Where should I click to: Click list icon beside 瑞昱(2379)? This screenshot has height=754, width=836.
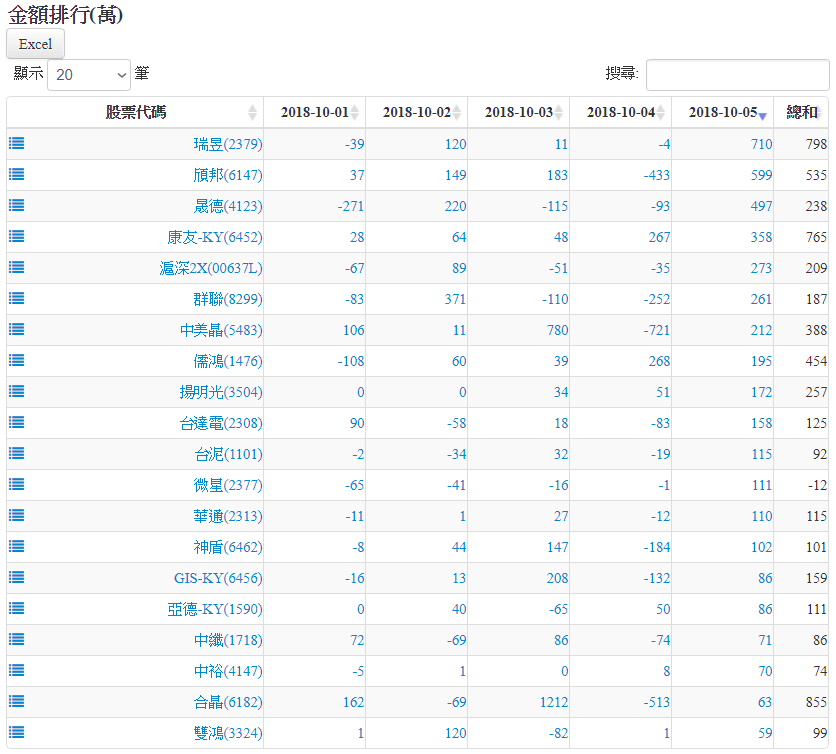coord(16,143)
